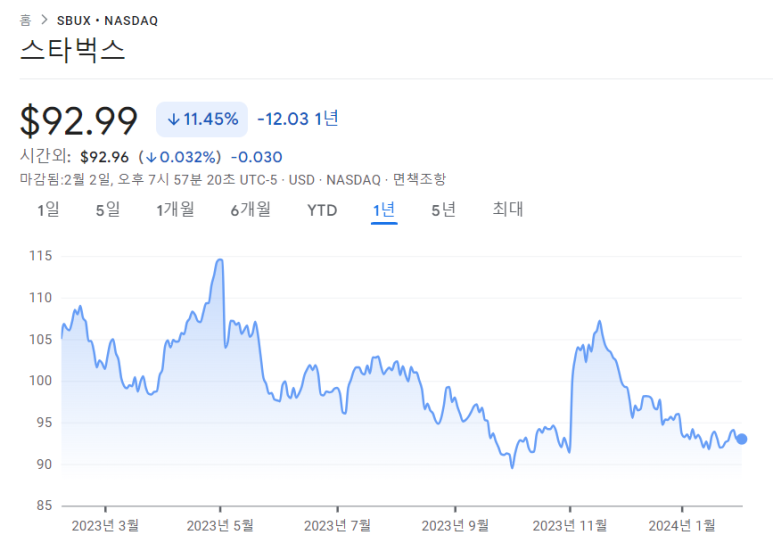Click the 90 y-axis label
This screenshot has height=543, width=773.
[43, 465]
